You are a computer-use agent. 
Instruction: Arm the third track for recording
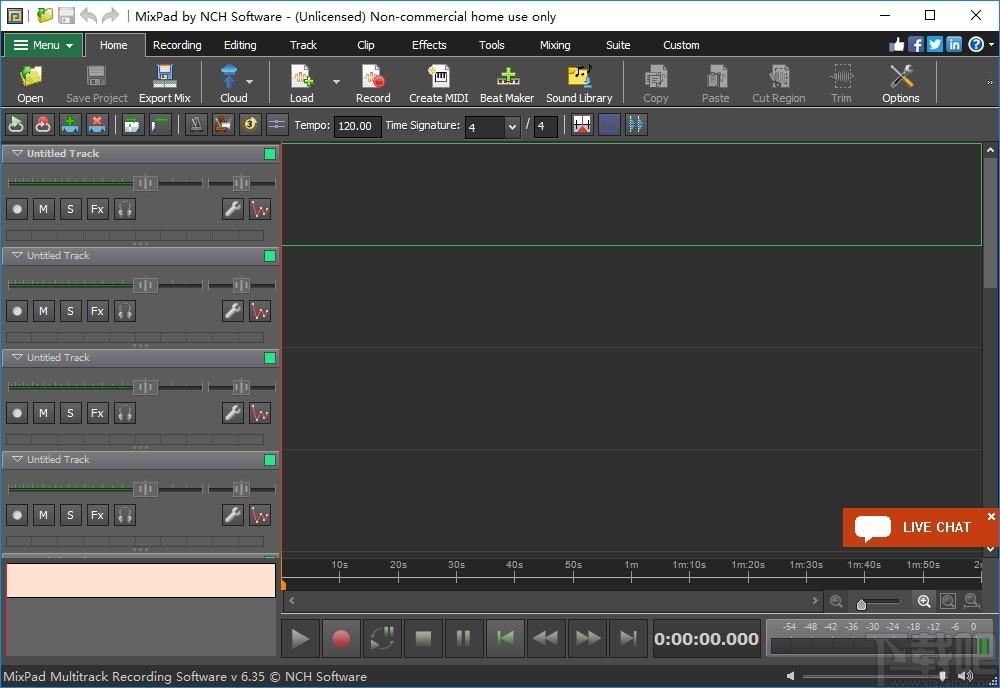17,413
